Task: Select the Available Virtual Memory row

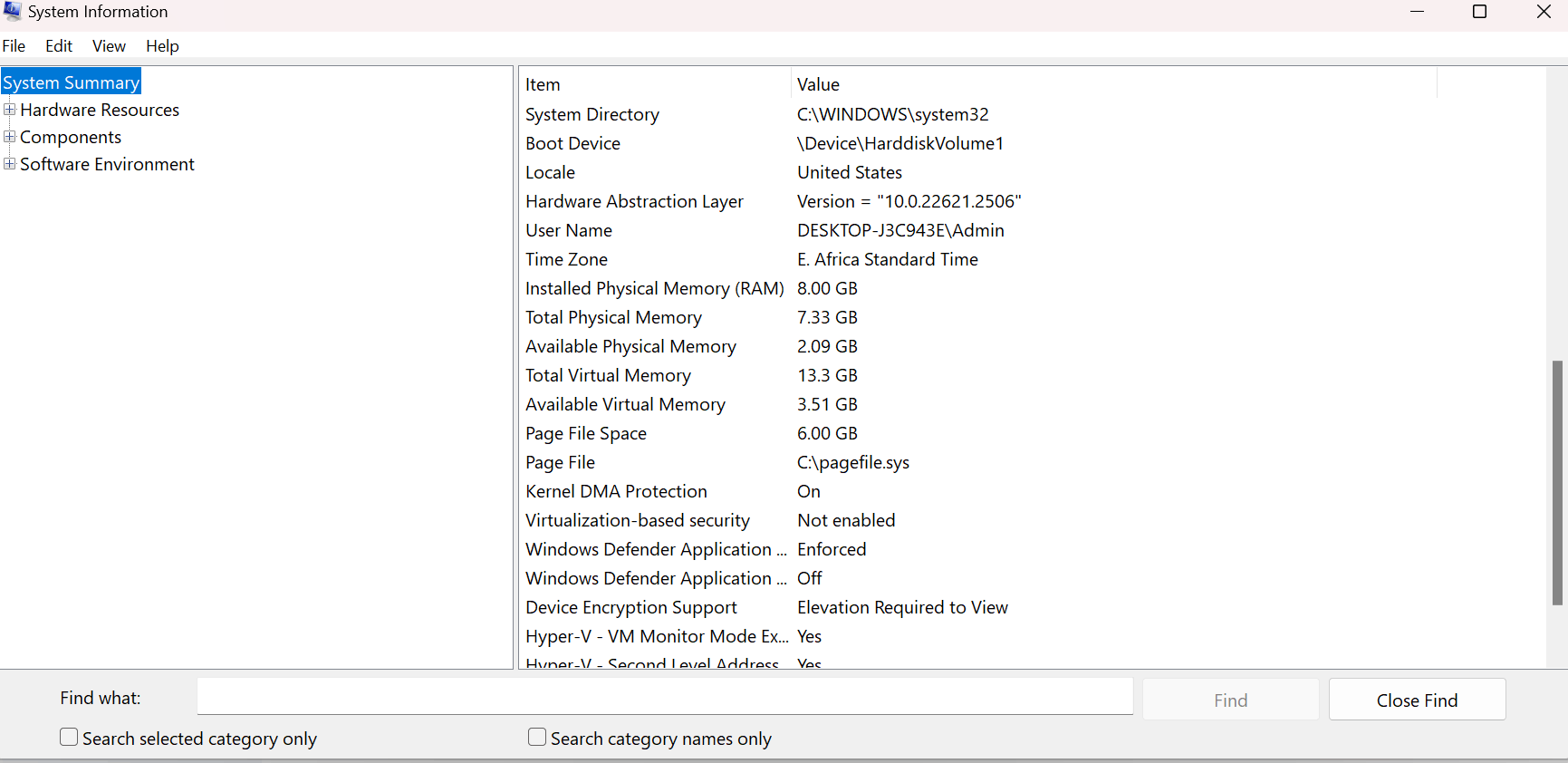Action: 978,404
